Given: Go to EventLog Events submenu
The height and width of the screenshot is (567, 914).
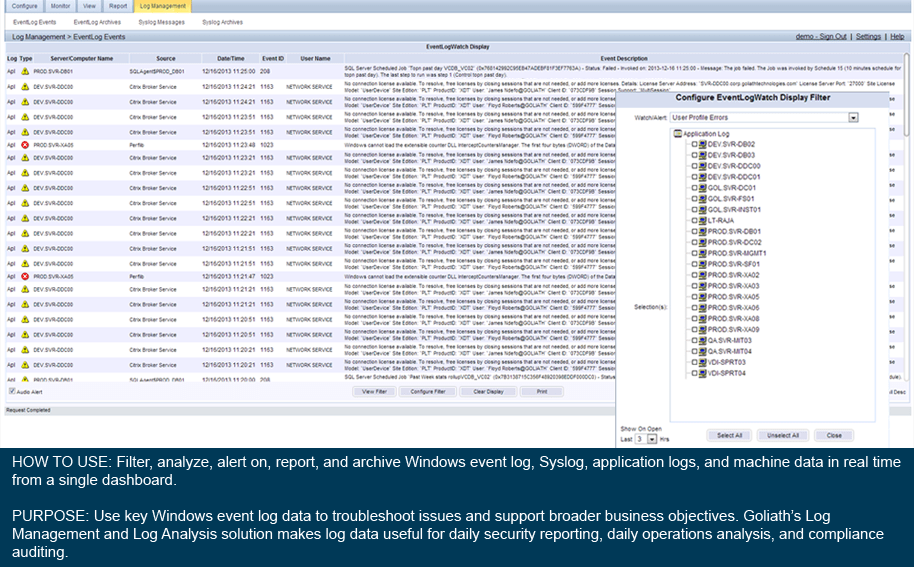Looking at the screenshot, I should [x=34, y=22].
